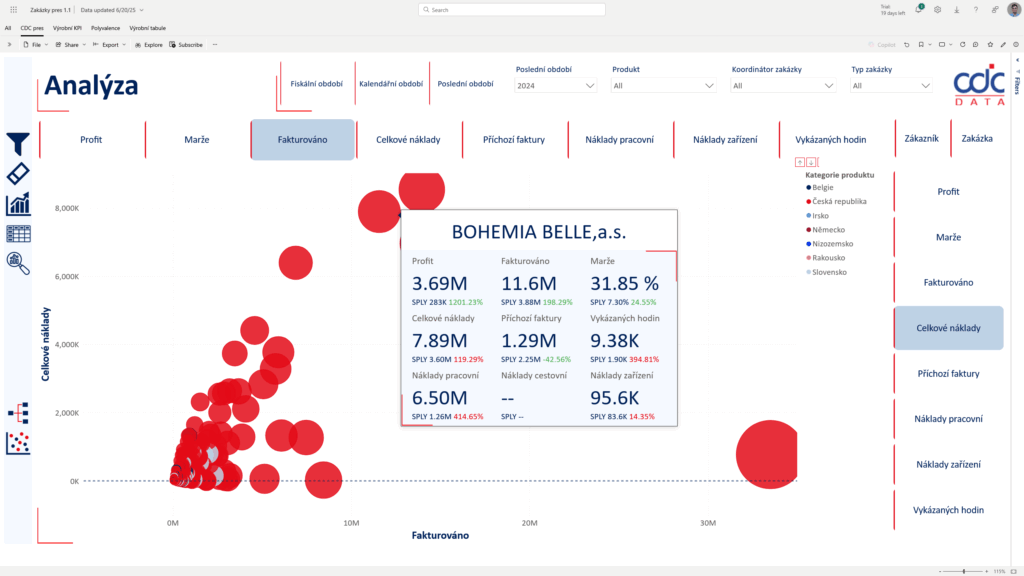
Task: Click the funnel filter icon in left sidebar
Action: tap(18, 143)
